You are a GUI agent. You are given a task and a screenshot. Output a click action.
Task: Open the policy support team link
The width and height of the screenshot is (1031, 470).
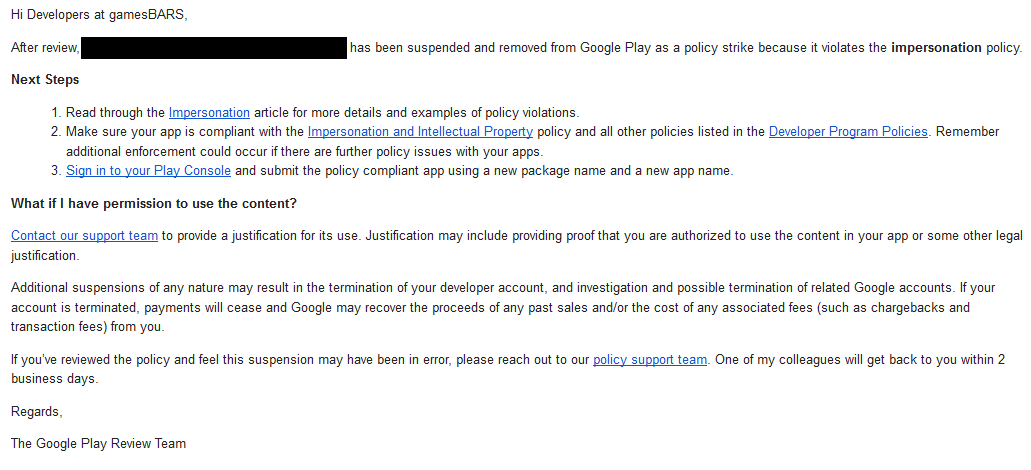pos(649,360)
